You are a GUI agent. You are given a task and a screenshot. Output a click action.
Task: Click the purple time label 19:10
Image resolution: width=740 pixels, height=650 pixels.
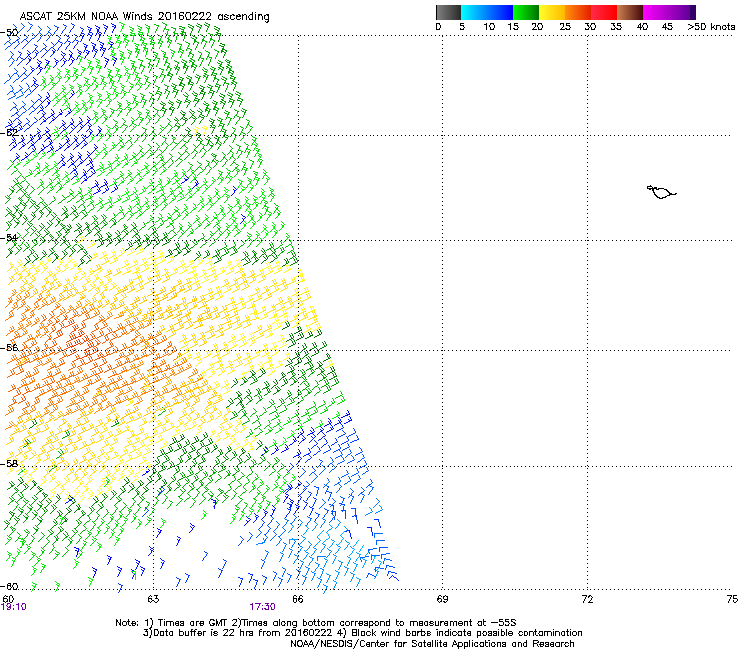pyautogui.click(x=14, y=607)
